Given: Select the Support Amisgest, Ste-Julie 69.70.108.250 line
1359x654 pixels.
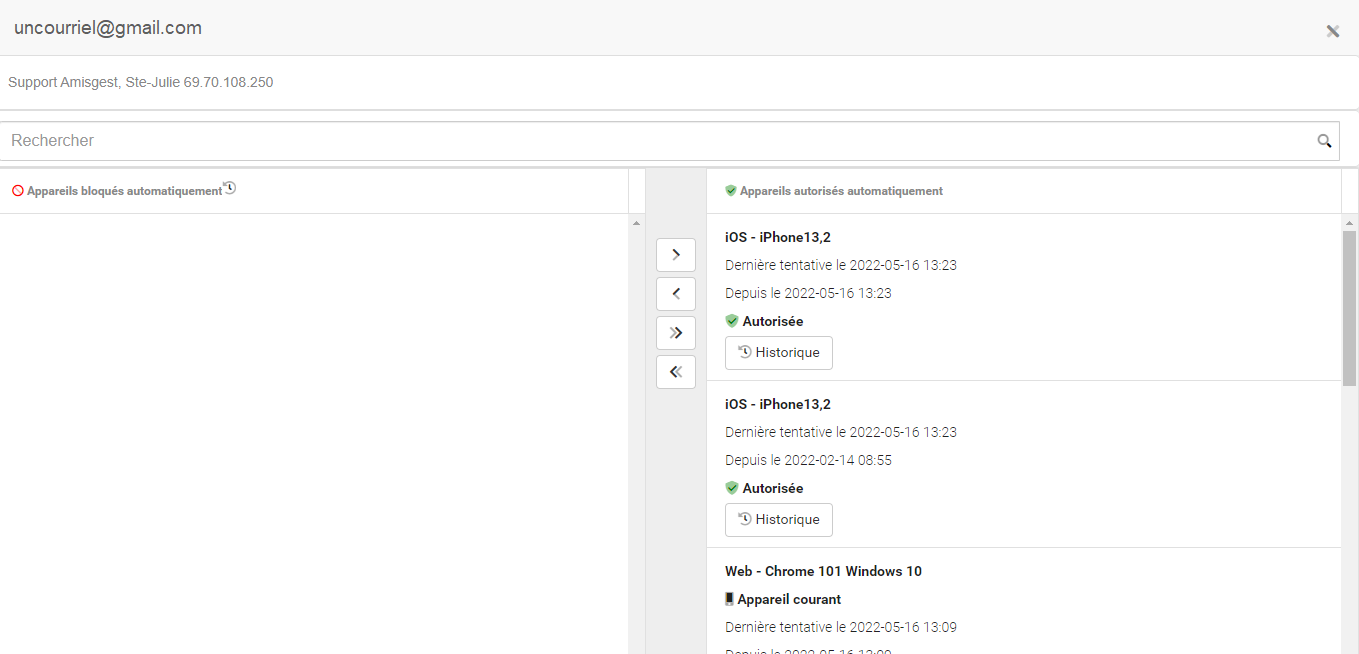Looking at the screenshot, I should pos(141,82).
